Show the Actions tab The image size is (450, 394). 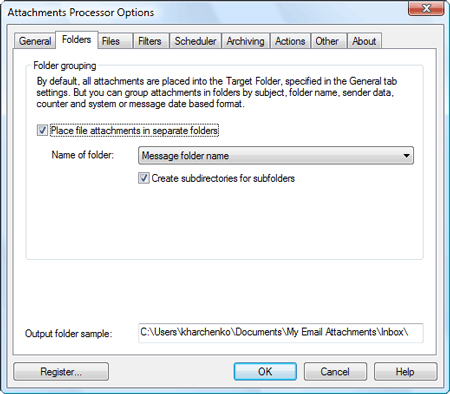(x=290, y=41)
